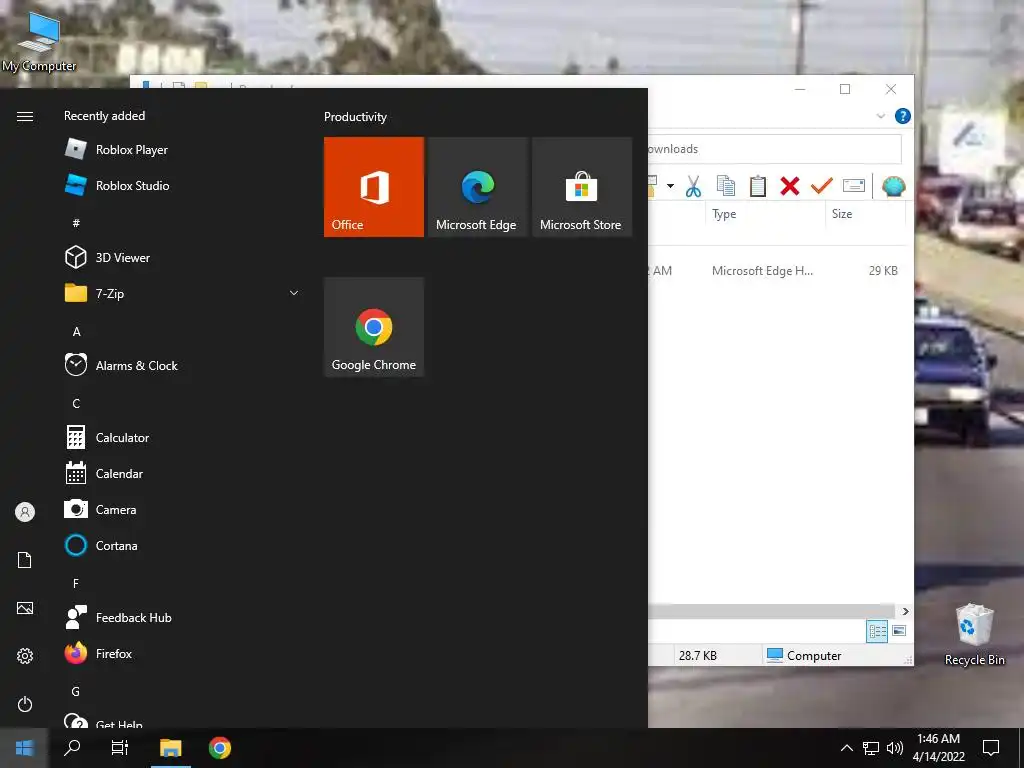
Task: Launch Google Chrome tile
Action: point(374,327)
